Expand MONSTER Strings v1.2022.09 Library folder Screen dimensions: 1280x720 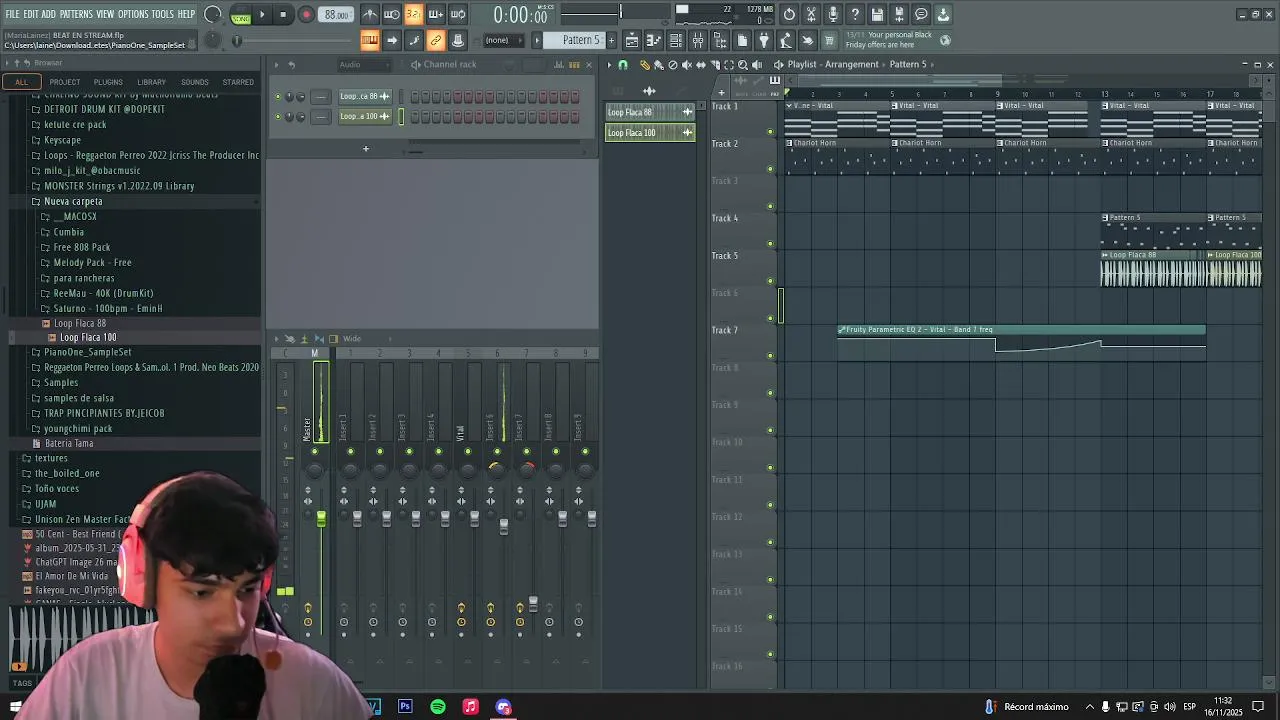coord(119,186)
